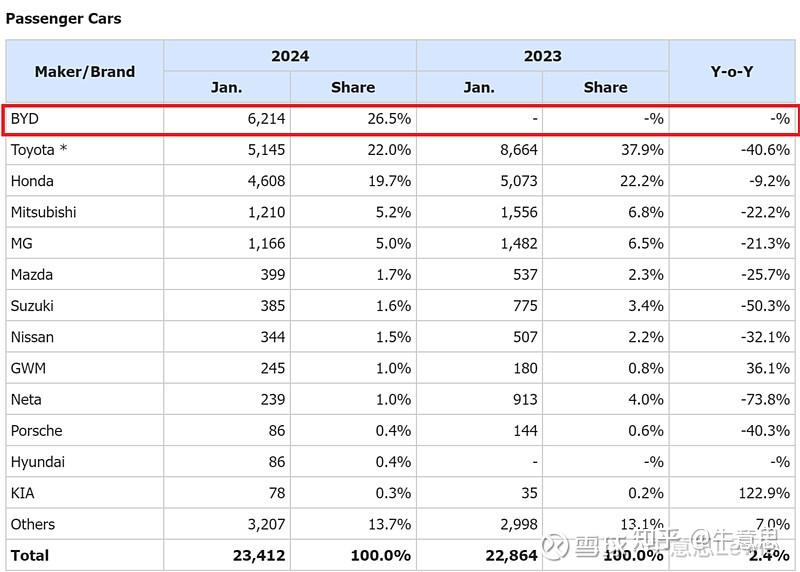Select MG's -21.3% Y-o-Y cell
The image size is (800, 572).
coord(732,243)
